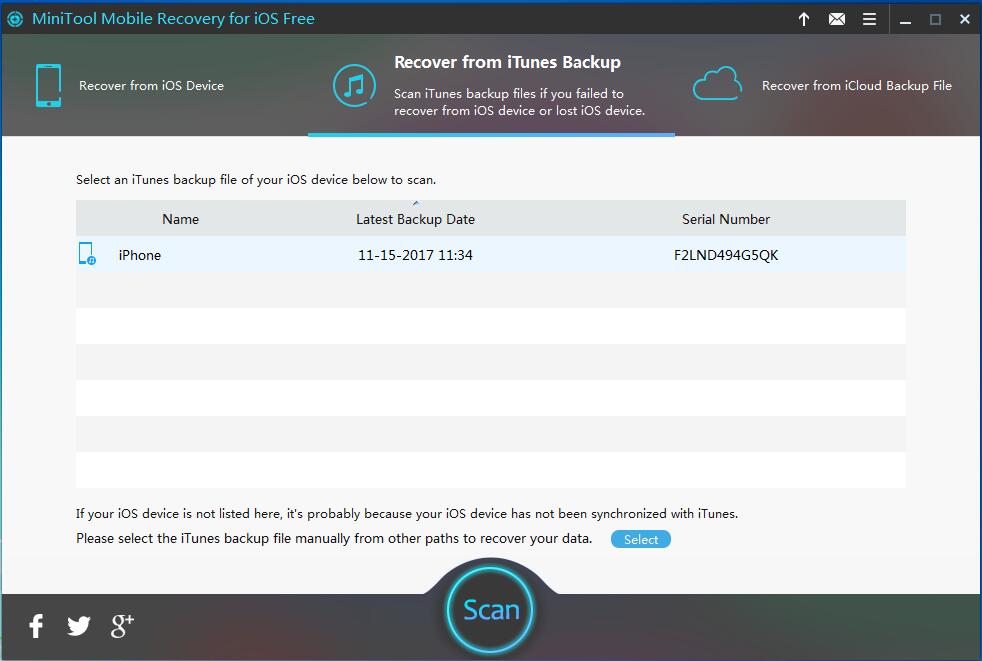Click the Twitter bird icon
This screenshot has height=661, width=982.
tap(79, 626)
